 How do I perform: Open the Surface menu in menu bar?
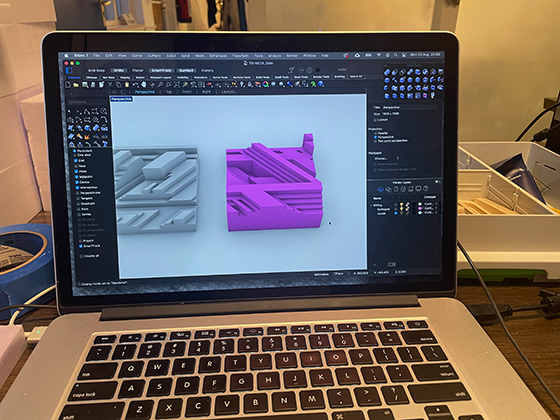(x=154, y=56)
